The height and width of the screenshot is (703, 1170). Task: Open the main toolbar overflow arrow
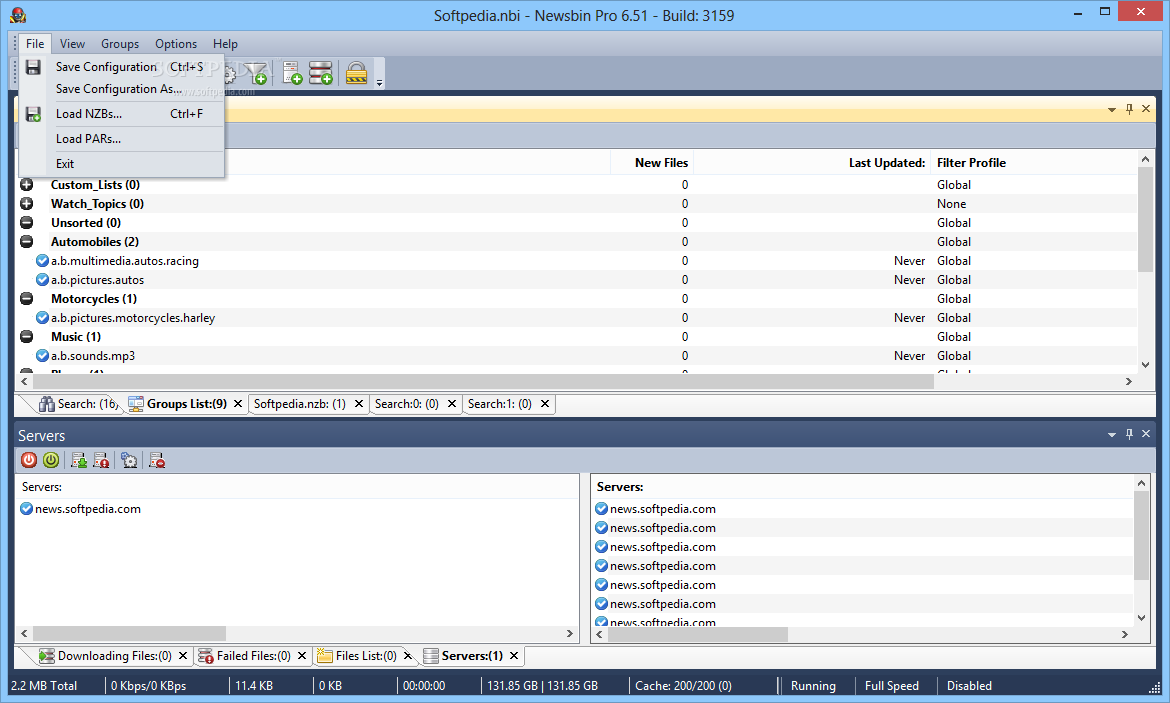379,82
